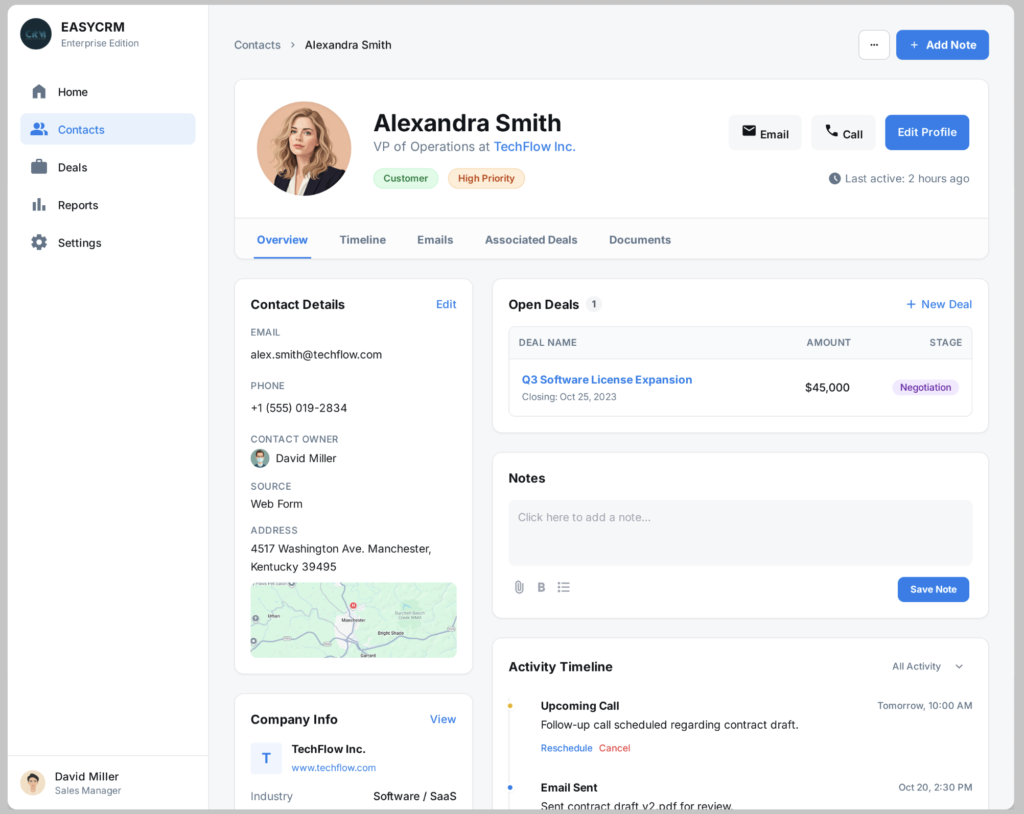1024x814 pixels.
Task: Call contact using the phone Call button
Action: (843, 133)
